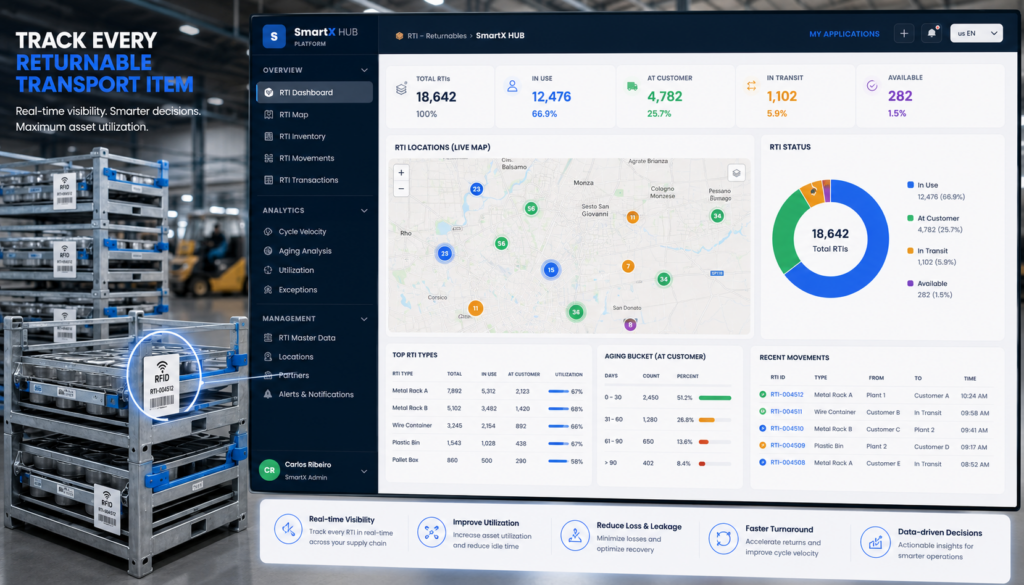Click the Improve Utilization feature icon
1024x585 pixels.
pyautogui.click(x=431, y=532)
